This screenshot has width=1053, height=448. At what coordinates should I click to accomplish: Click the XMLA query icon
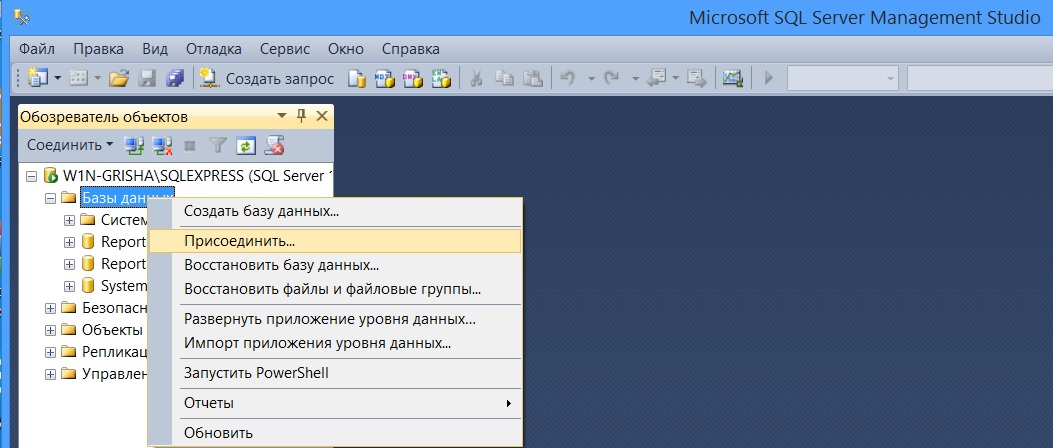pyautogui.click(x=440, y=79)
